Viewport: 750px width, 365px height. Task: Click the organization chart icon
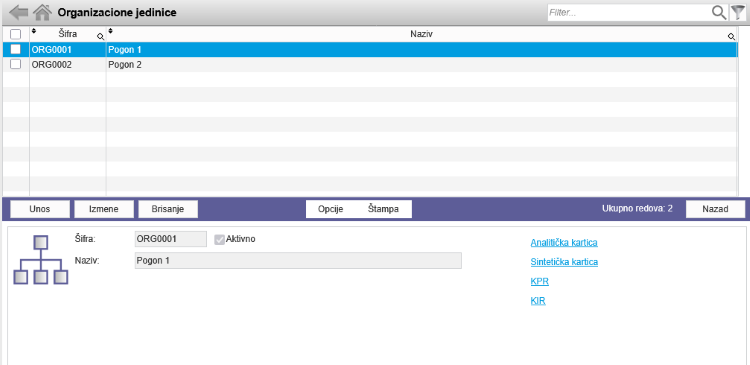(x=41, y=260)
